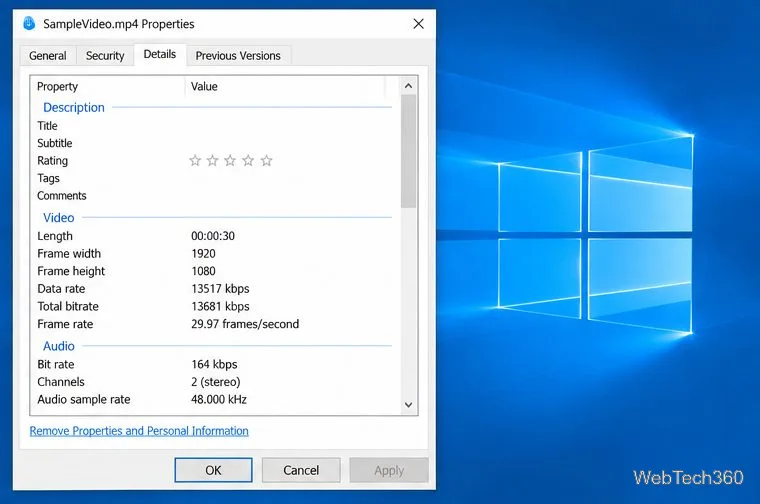Set rating to three stars
Image resolution: width=760 pixels, height=504 pixels.
point(230,160)
